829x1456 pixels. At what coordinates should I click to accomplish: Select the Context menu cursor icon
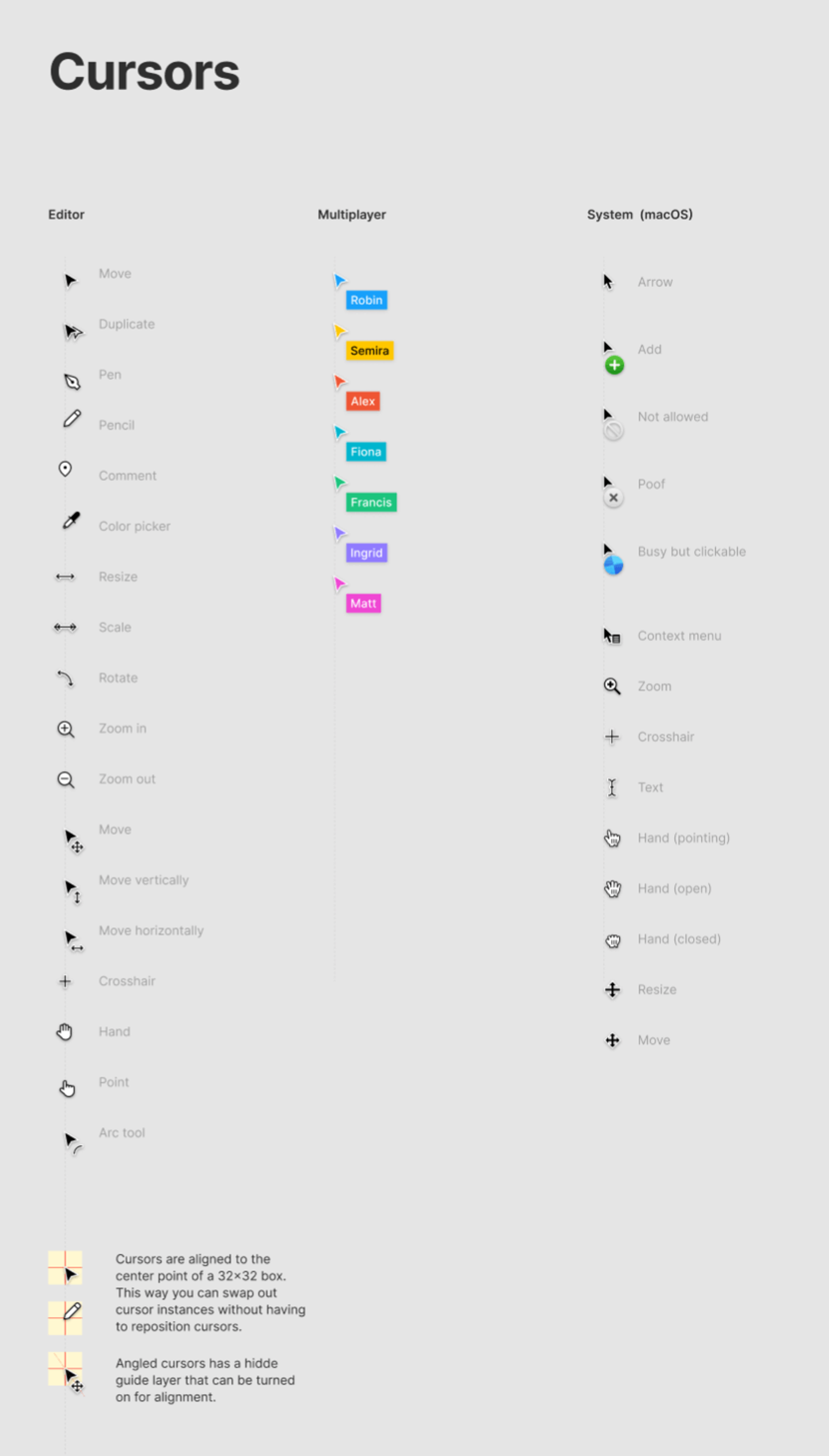[611, 636]
